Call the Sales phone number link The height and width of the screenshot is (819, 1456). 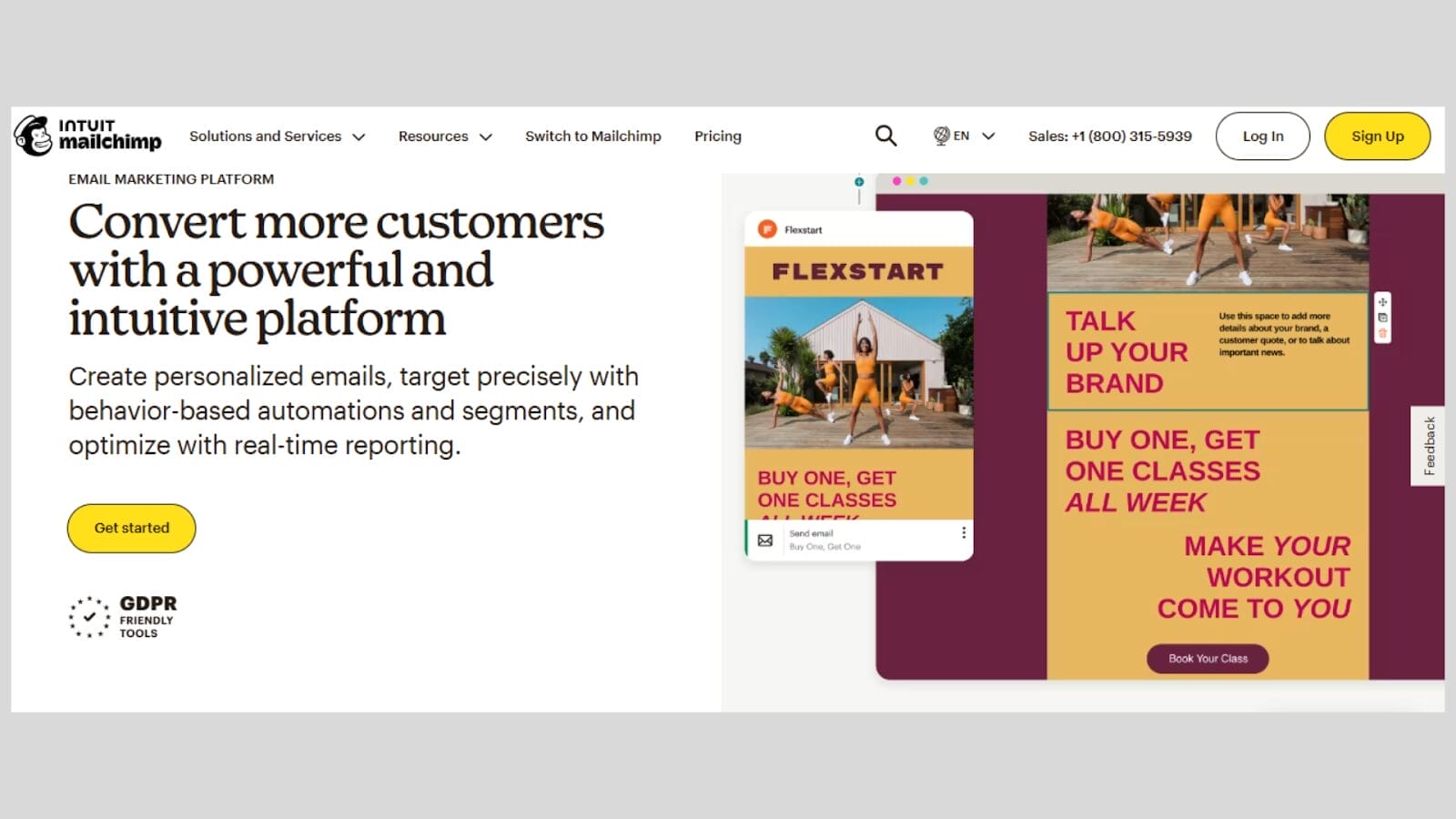(1110, 136)
